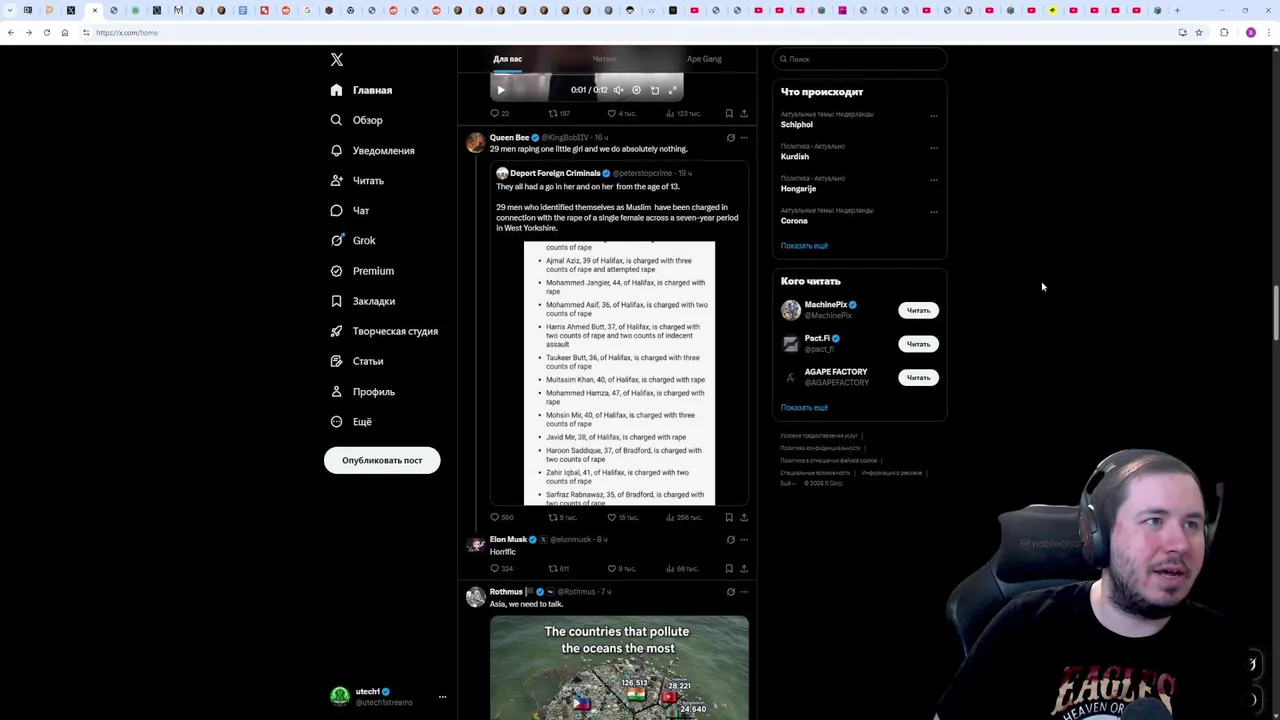The width and height of the screenshot is (1280, 720).
Task: Open Queen Bee post more menu
Action: pos(743,137)
